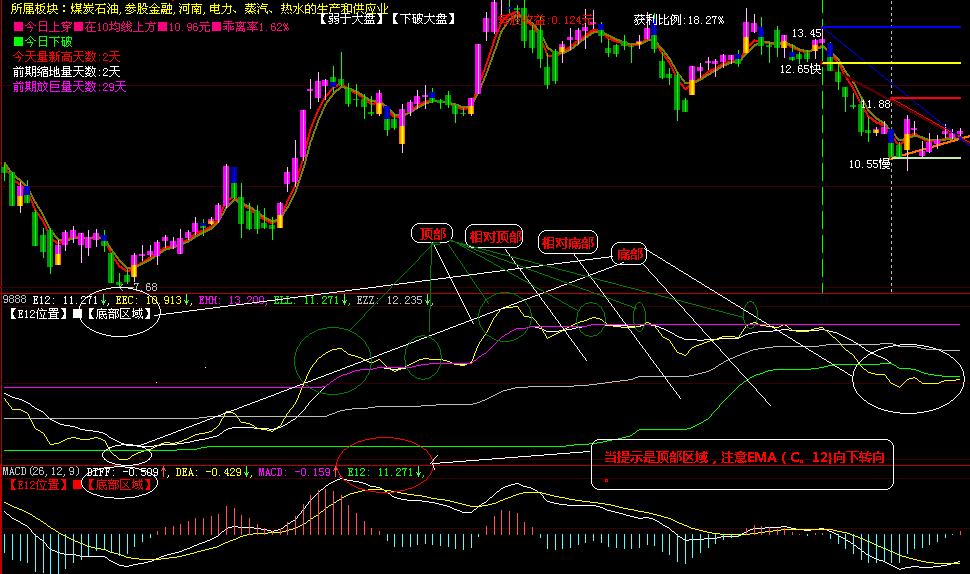970x574 pixels.
Task: Click the 11.88 price level label
Action: (875, 104)
